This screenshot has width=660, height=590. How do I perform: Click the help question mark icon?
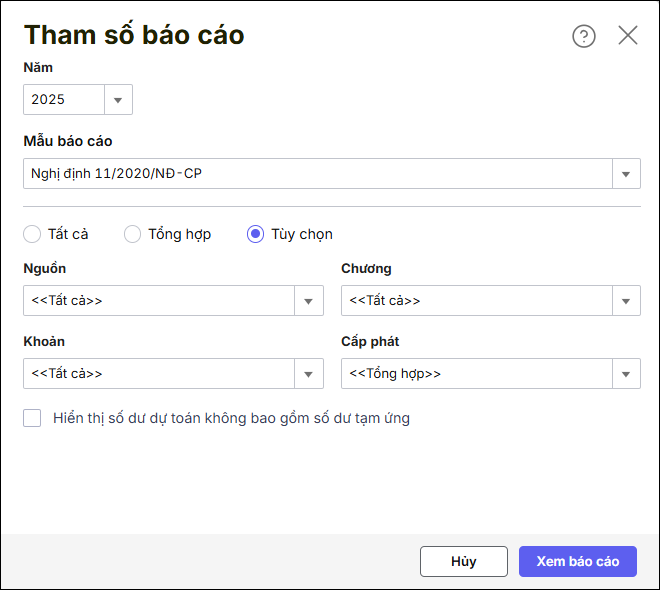(583, 36)
